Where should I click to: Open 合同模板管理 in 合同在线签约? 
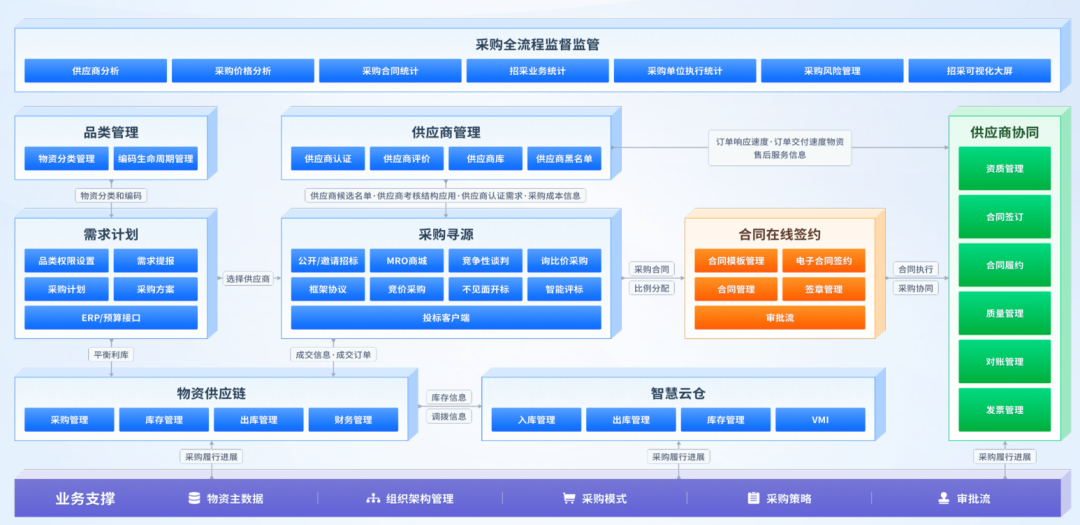coord(736,260)
